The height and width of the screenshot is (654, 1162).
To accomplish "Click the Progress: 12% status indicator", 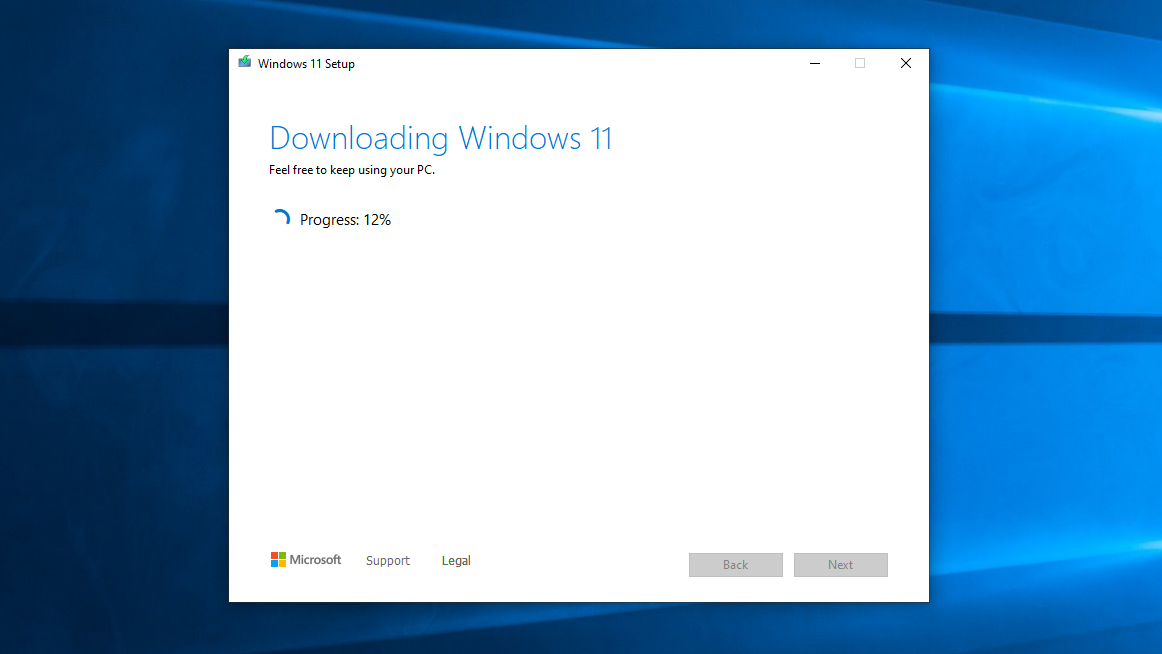I will click(345, 219).
